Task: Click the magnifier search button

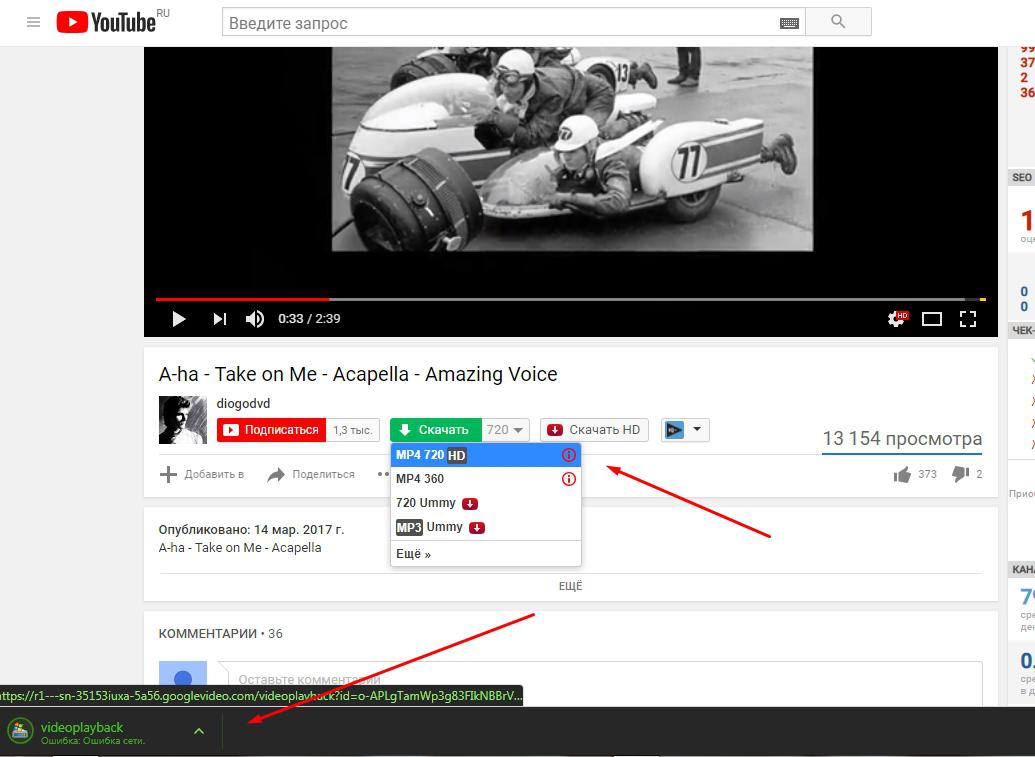Action: [838, 22]
